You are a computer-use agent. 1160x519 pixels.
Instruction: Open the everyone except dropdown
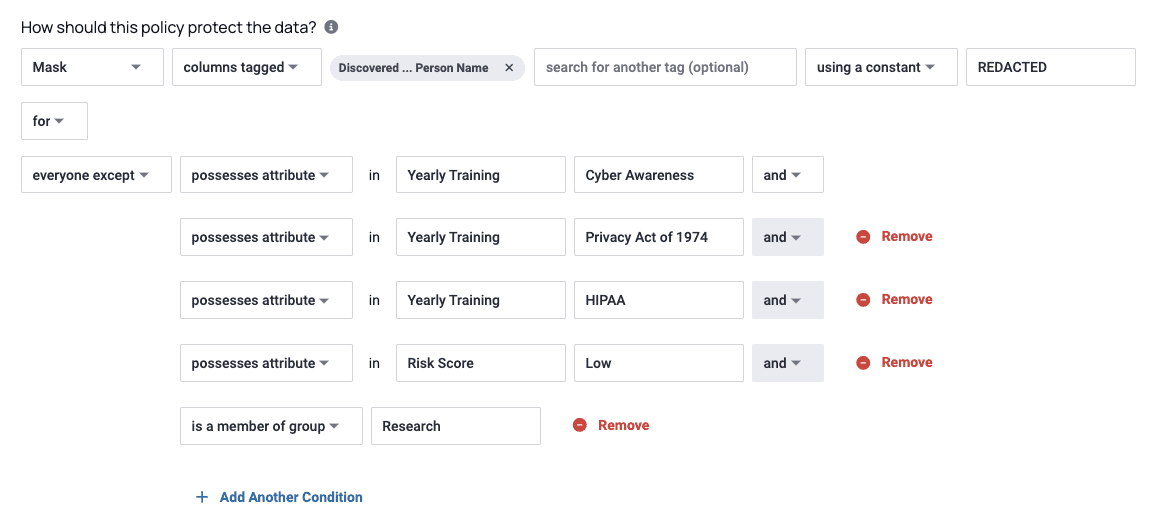[x=96, y=175]
